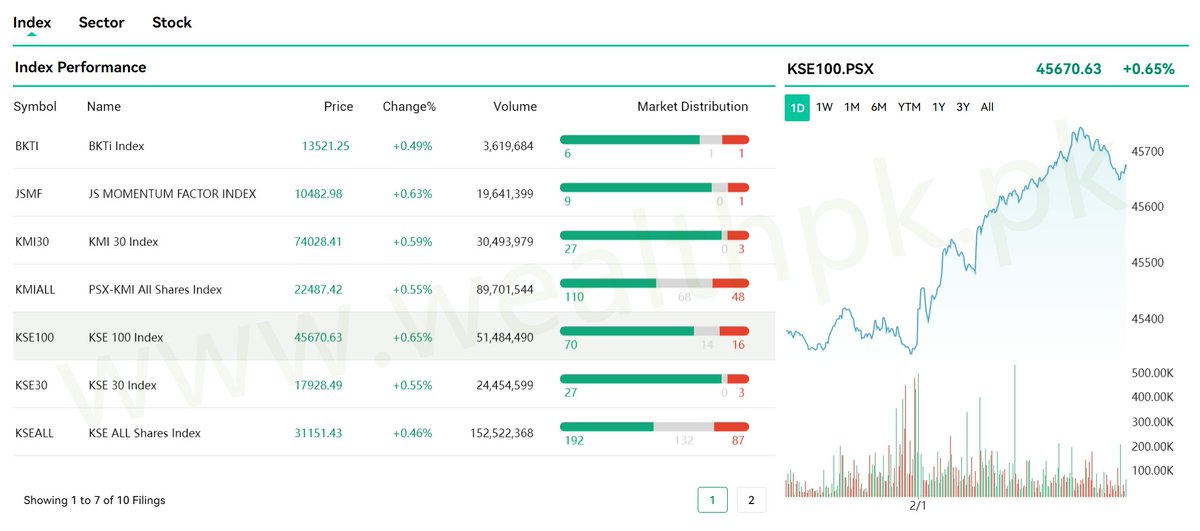1200x531 pixels.
Task: Click the Showing 1 to 7 filings text
Action: [x=94, y=500]
